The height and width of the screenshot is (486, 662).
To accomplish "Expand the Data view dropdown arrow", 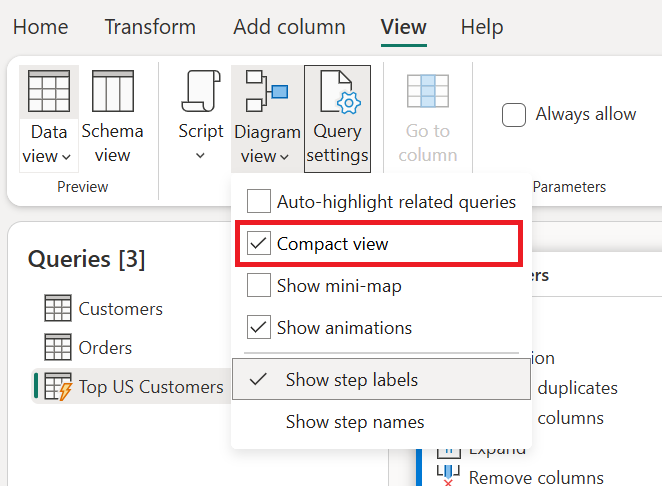I will [x=66, y=157].
